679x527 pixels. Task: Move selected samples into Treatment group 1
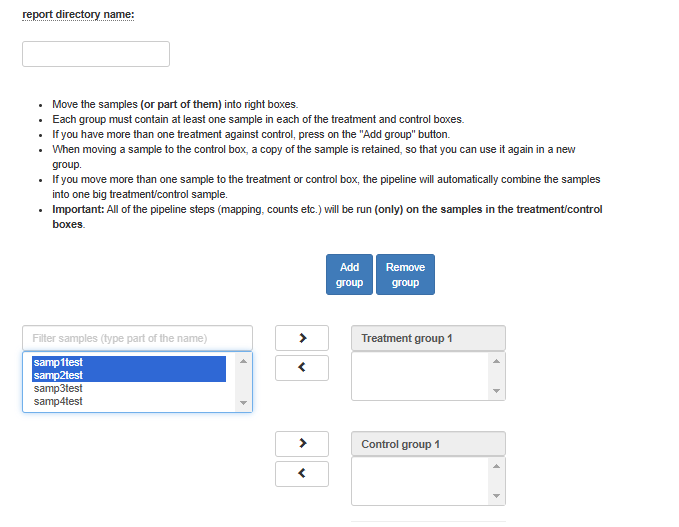(302, 338)
